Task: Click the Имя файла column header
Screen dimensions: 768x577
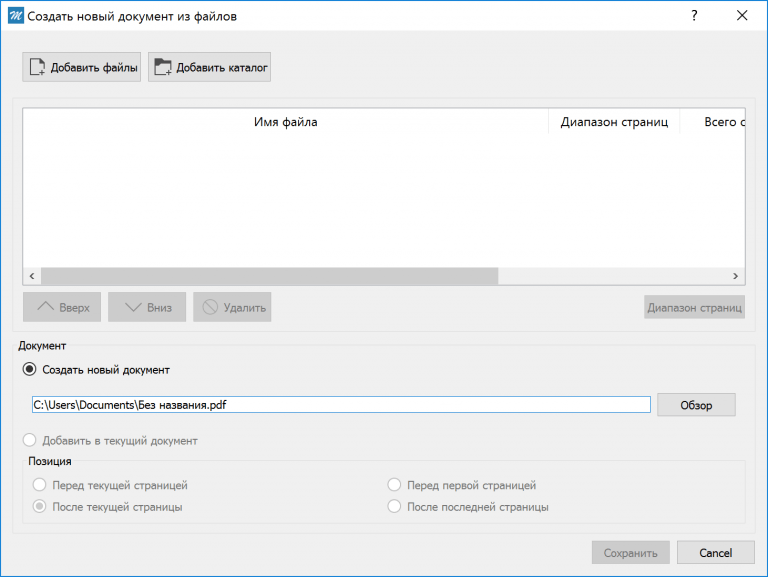Action: coord(286,121)
